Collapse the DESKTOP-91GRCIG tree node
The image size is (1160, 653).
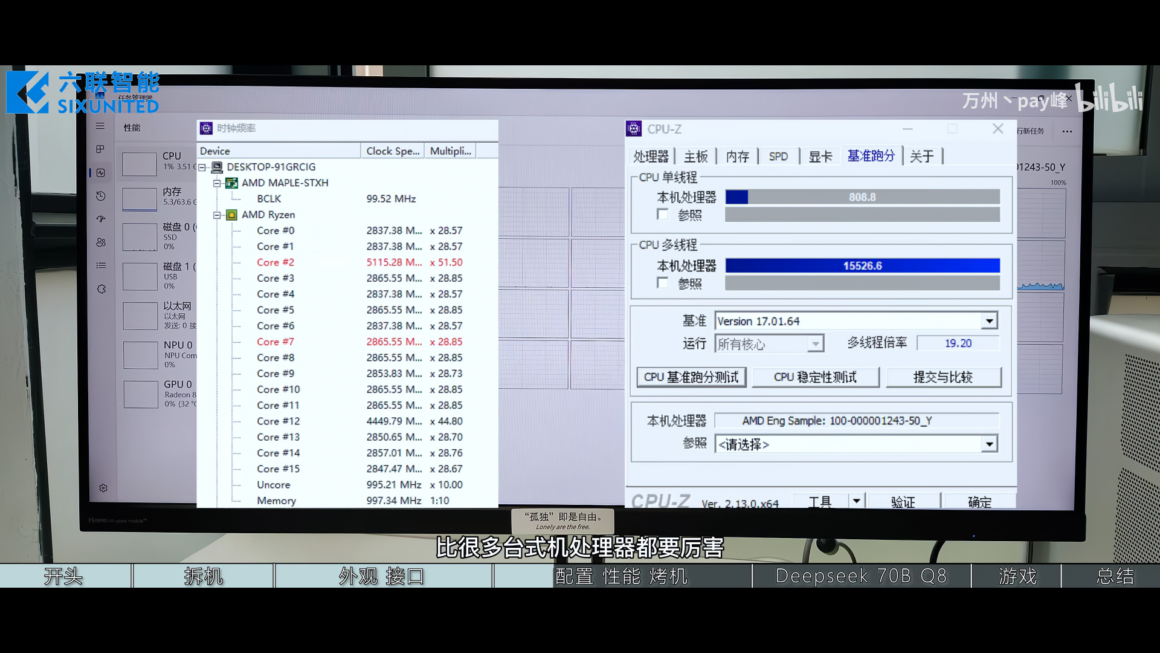pyautogui.click(x=203, y=167)
